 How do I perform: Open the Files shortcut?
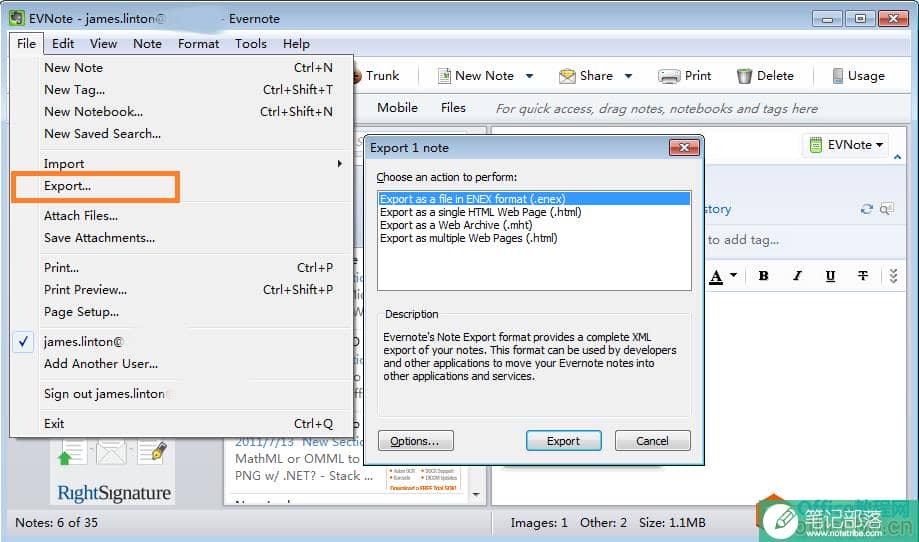click(453, 108)
